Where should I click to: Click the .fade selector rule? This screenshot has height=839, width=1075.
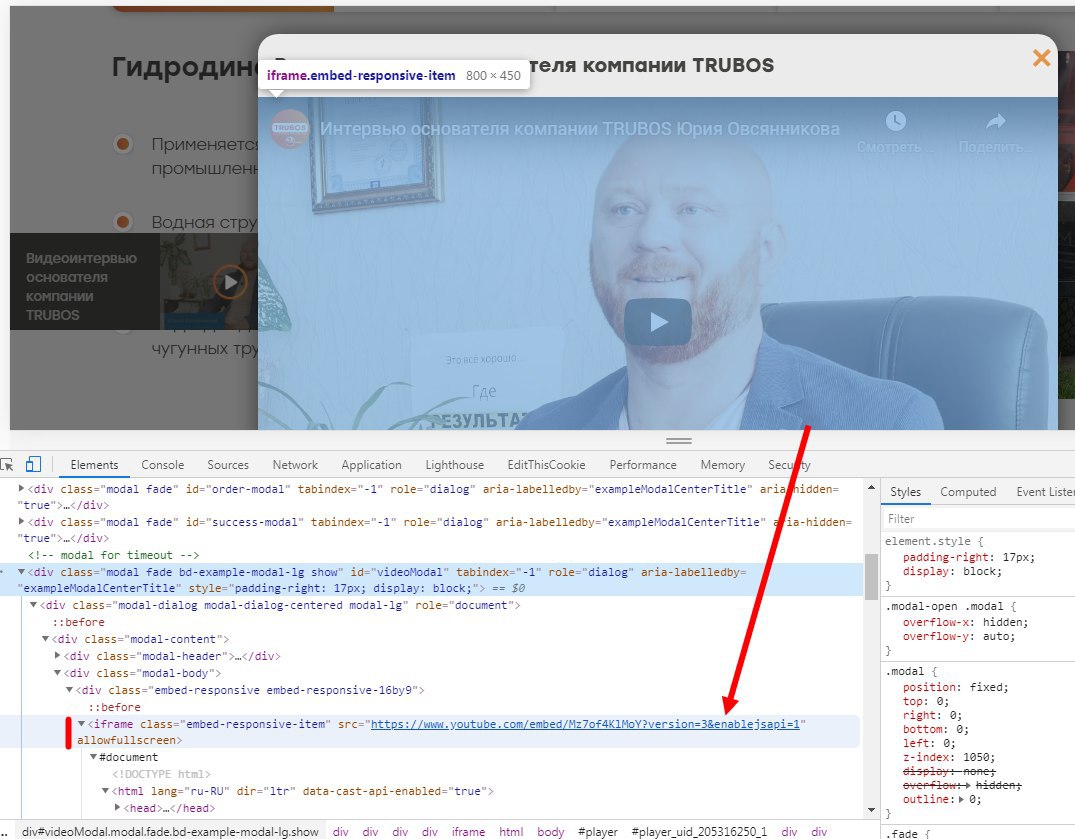902,834
